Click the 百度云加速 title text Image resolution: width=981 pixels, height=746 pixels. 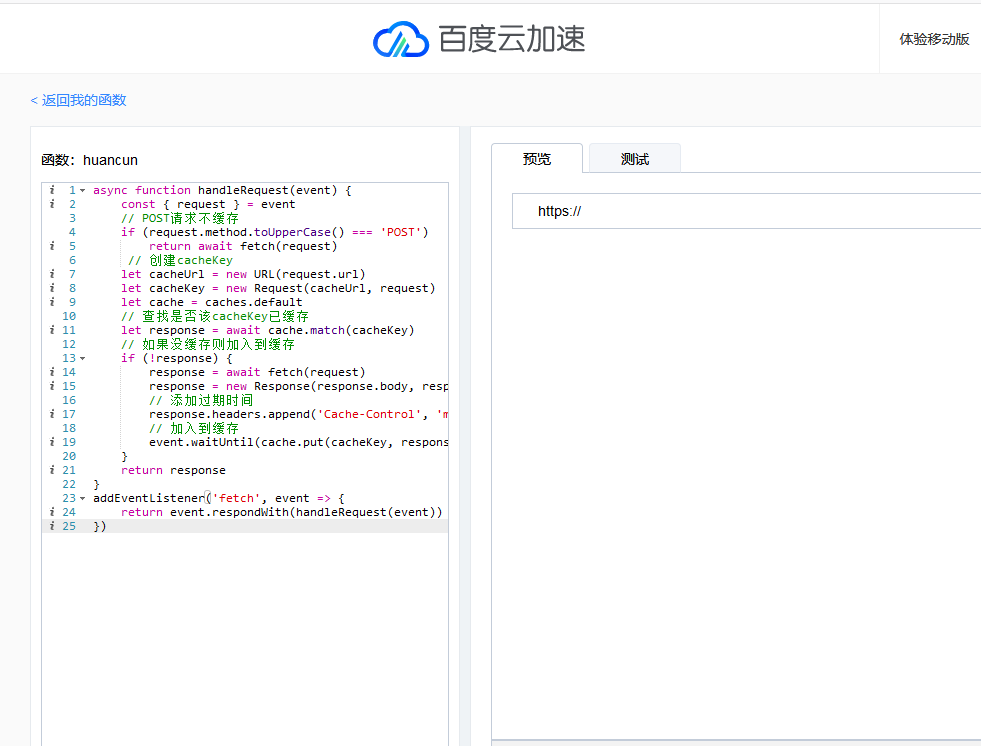coord(511,39)
